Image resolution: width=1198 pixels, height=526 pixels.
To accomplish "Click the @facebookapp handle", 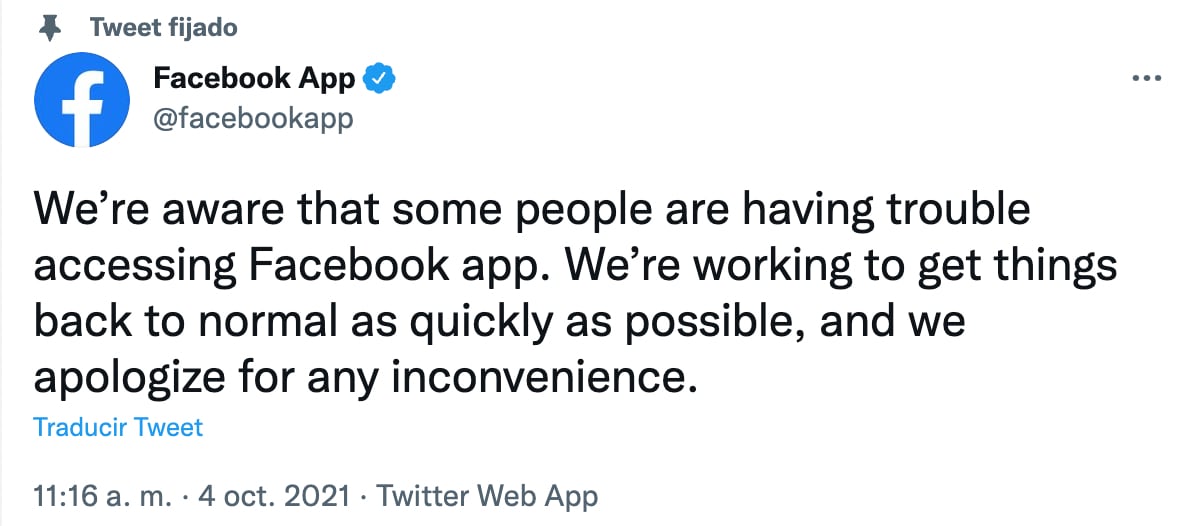I will tap(252, 119).
